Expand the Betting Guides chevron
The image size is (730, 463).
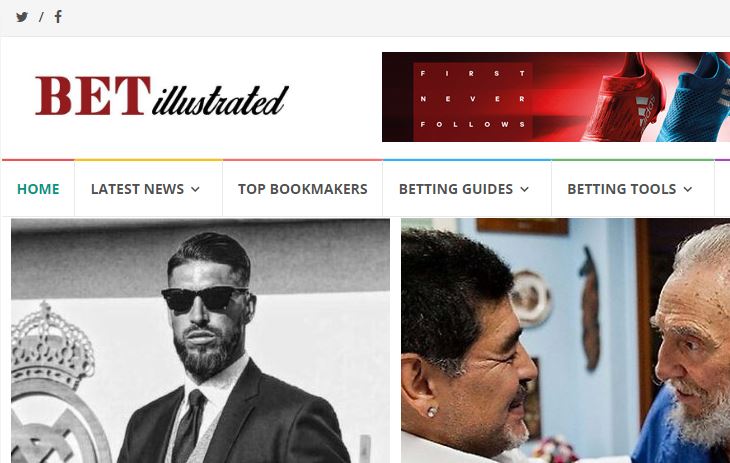(525, 189)
